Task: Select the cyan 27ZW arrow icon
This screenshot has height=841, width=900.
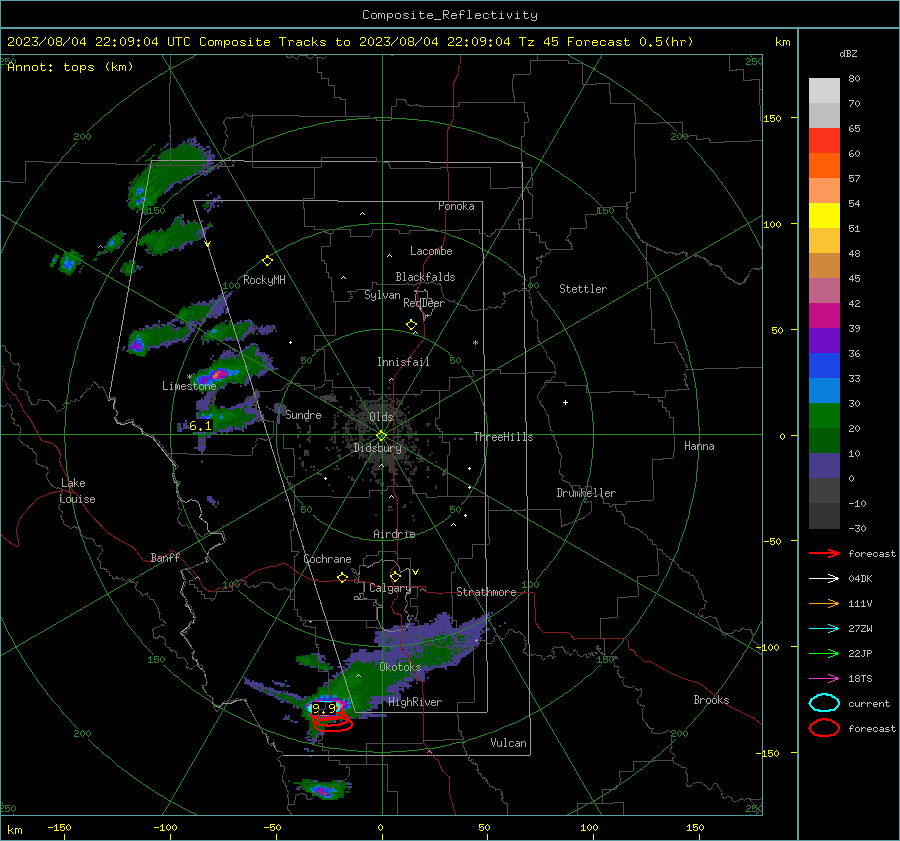Action: click(824, 629)
